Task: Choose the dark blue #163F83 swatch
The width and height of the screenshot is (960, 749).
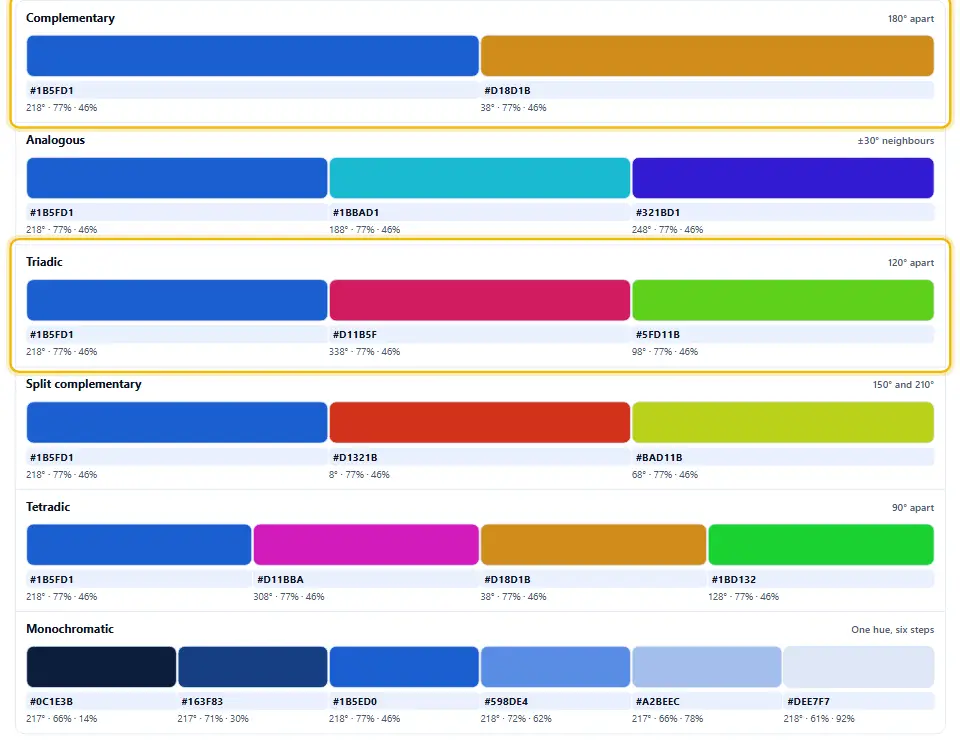Action: pos(252,666)
